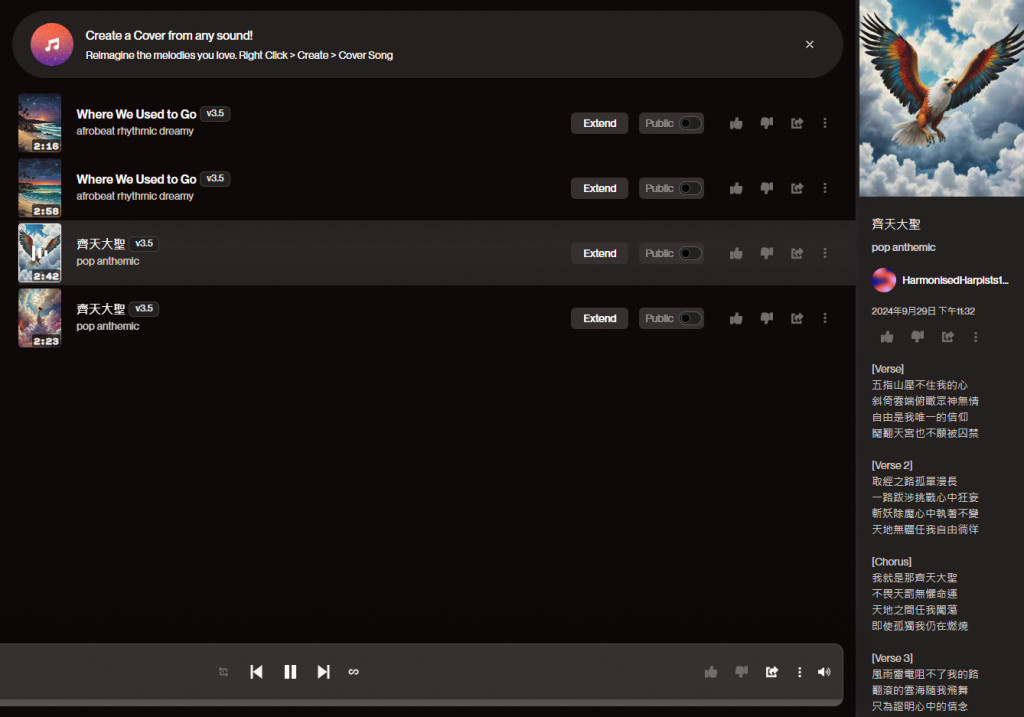Play the Where We Used to Go 2:58 thumbnail
Screen dimensions: 1024x717
(40, 188)
